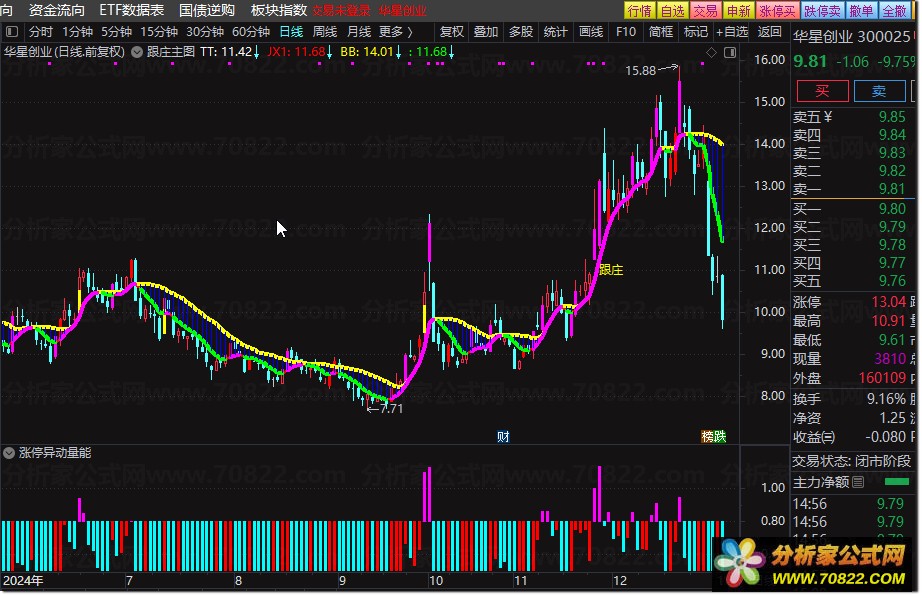This screenshot has height=595, width=922.
Task: Click the 交易 button
Action: pyautogui.click(x=705, y=11)
